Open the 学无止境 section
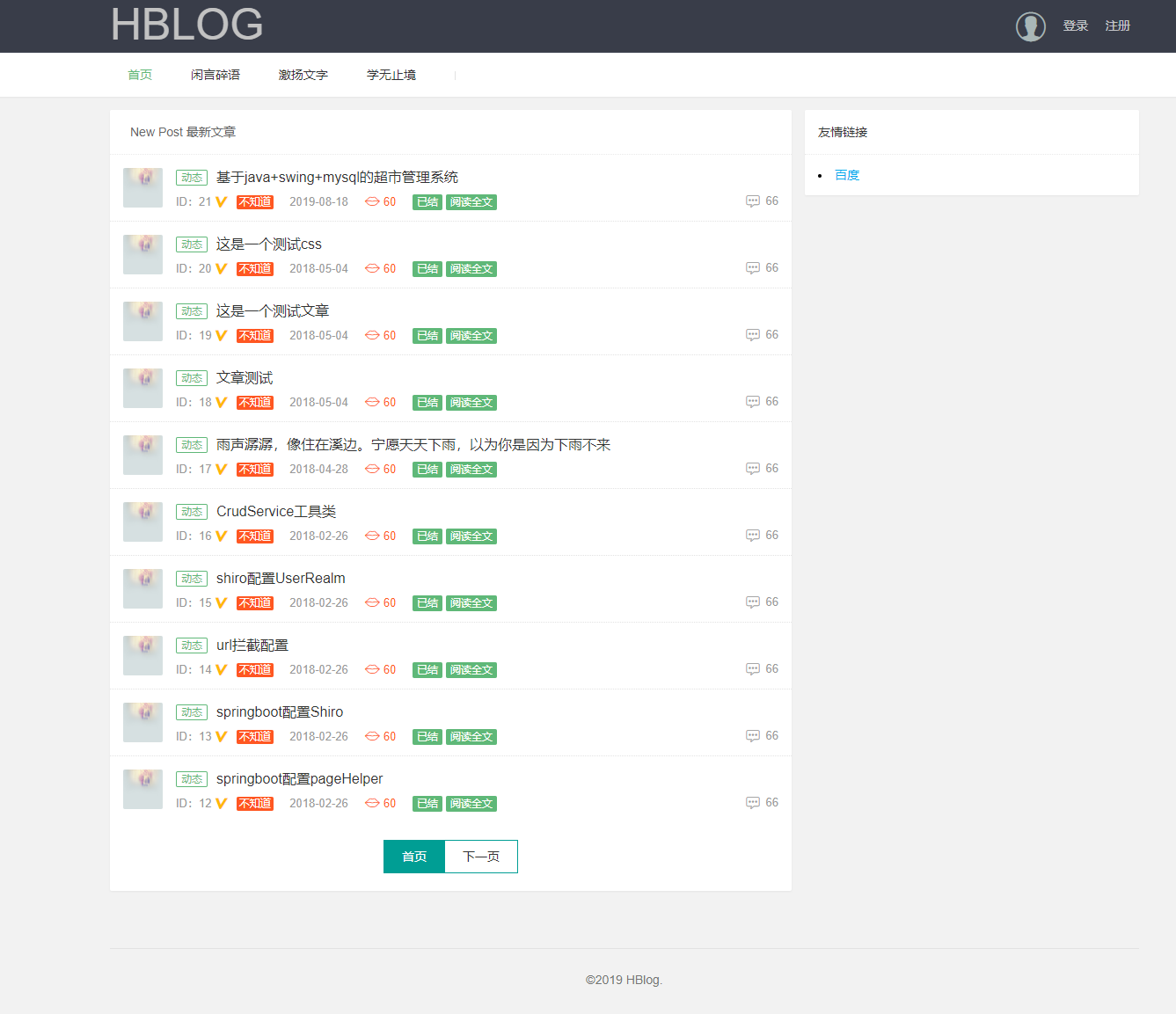The height and width of the screenshot is (1014, 1176). tap(391, 75)
